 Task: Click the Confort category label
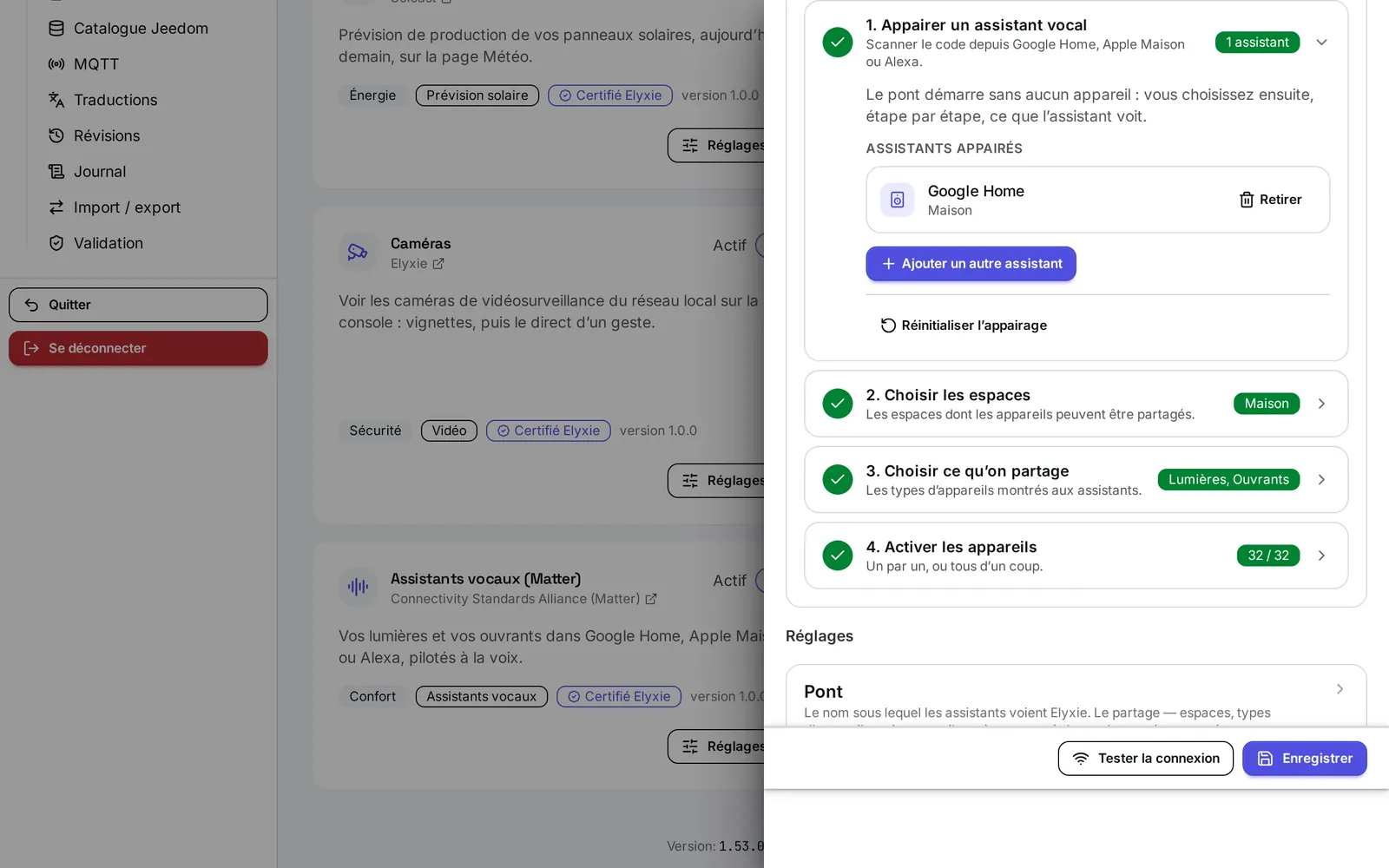pyautogui.click(x=372, y=696)
